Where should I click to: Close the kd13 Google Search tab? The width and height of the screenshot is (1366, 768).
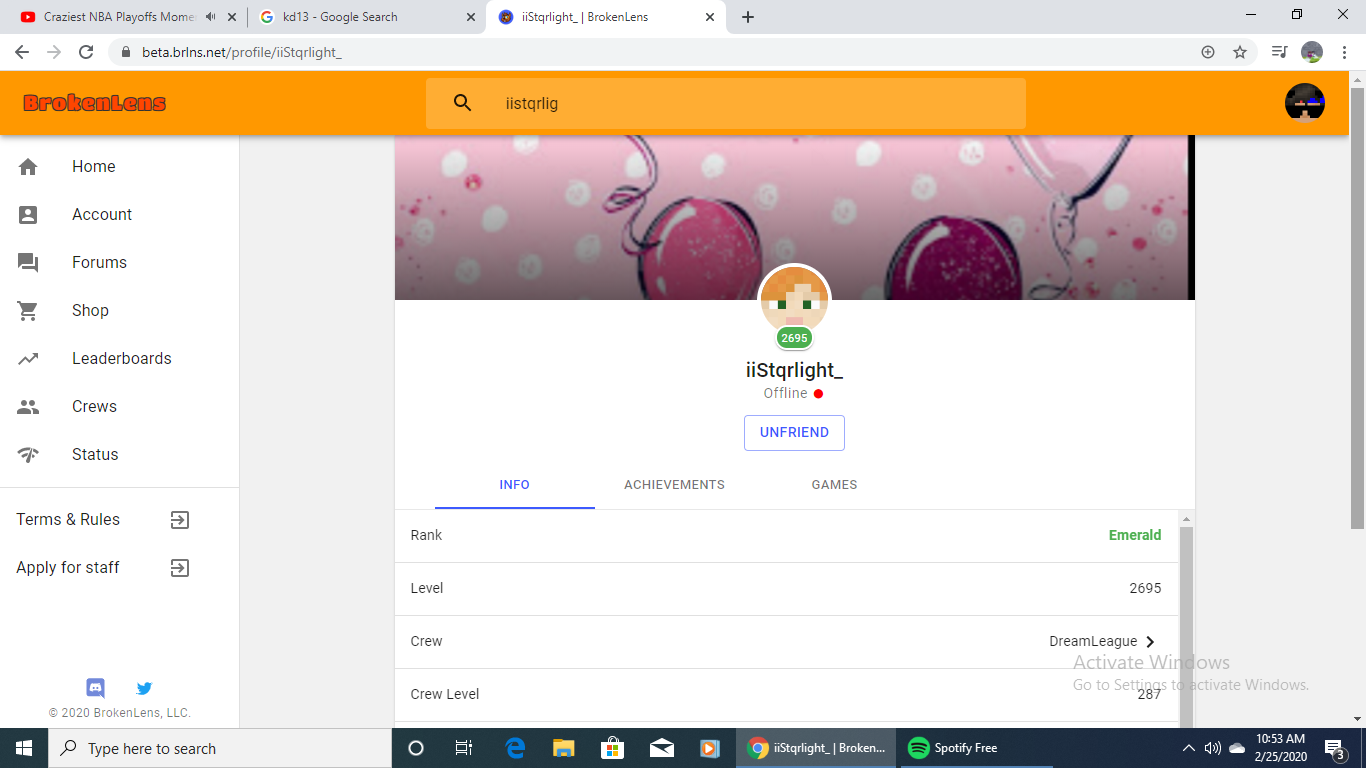click(470, 17)
